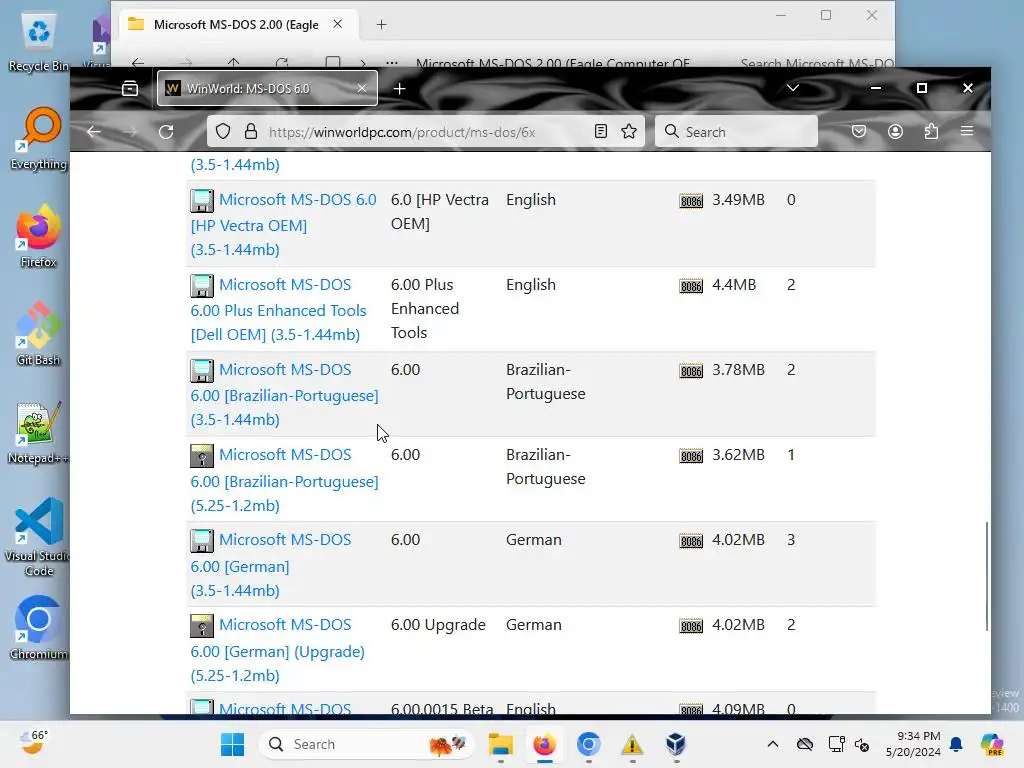
Task: Open MS-DOS 6.00 German Upgrade link
Action: (278, 650)
